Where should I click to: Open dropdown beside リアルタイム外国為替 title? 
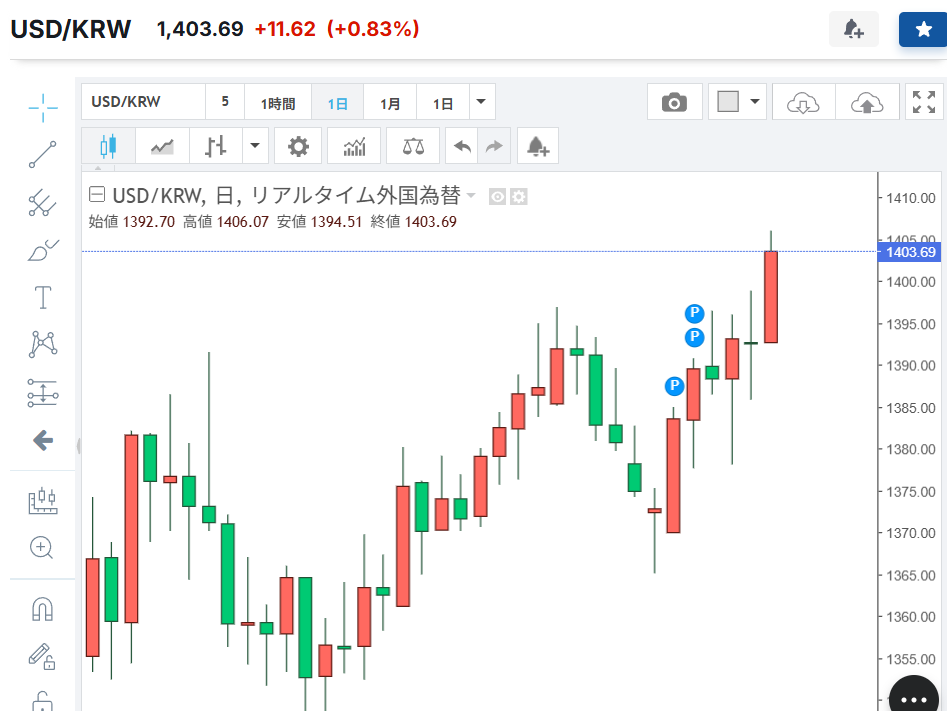tap(471, 195)
